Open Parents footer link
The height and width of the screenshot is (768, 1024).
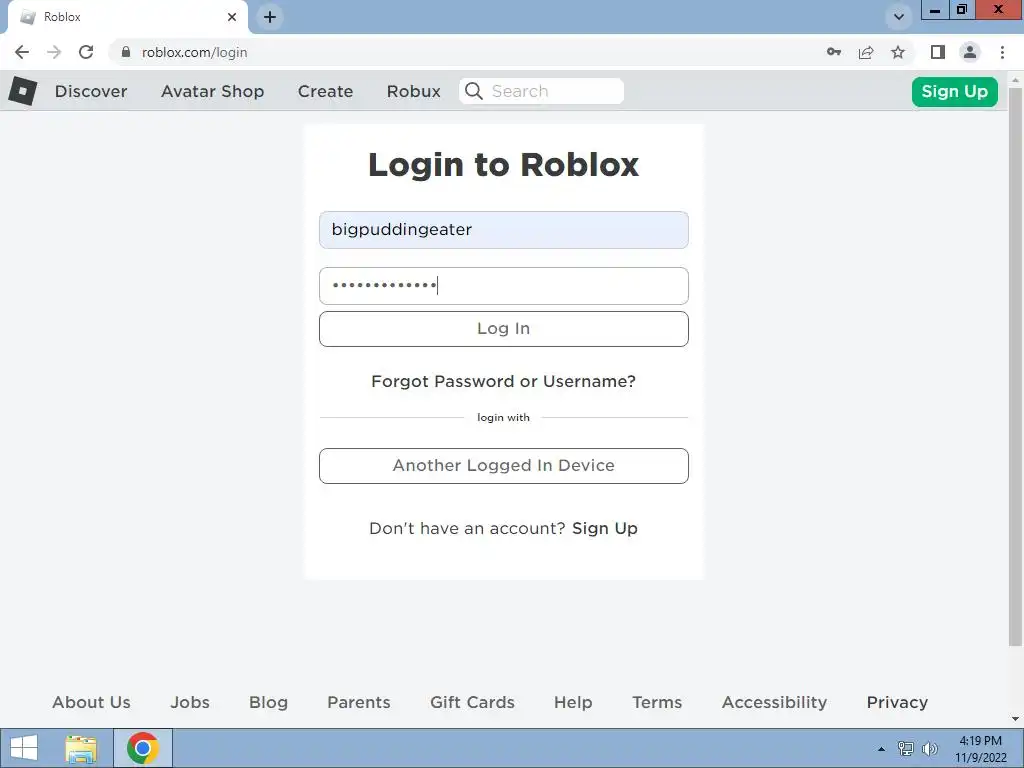click(x=359, y=702)
